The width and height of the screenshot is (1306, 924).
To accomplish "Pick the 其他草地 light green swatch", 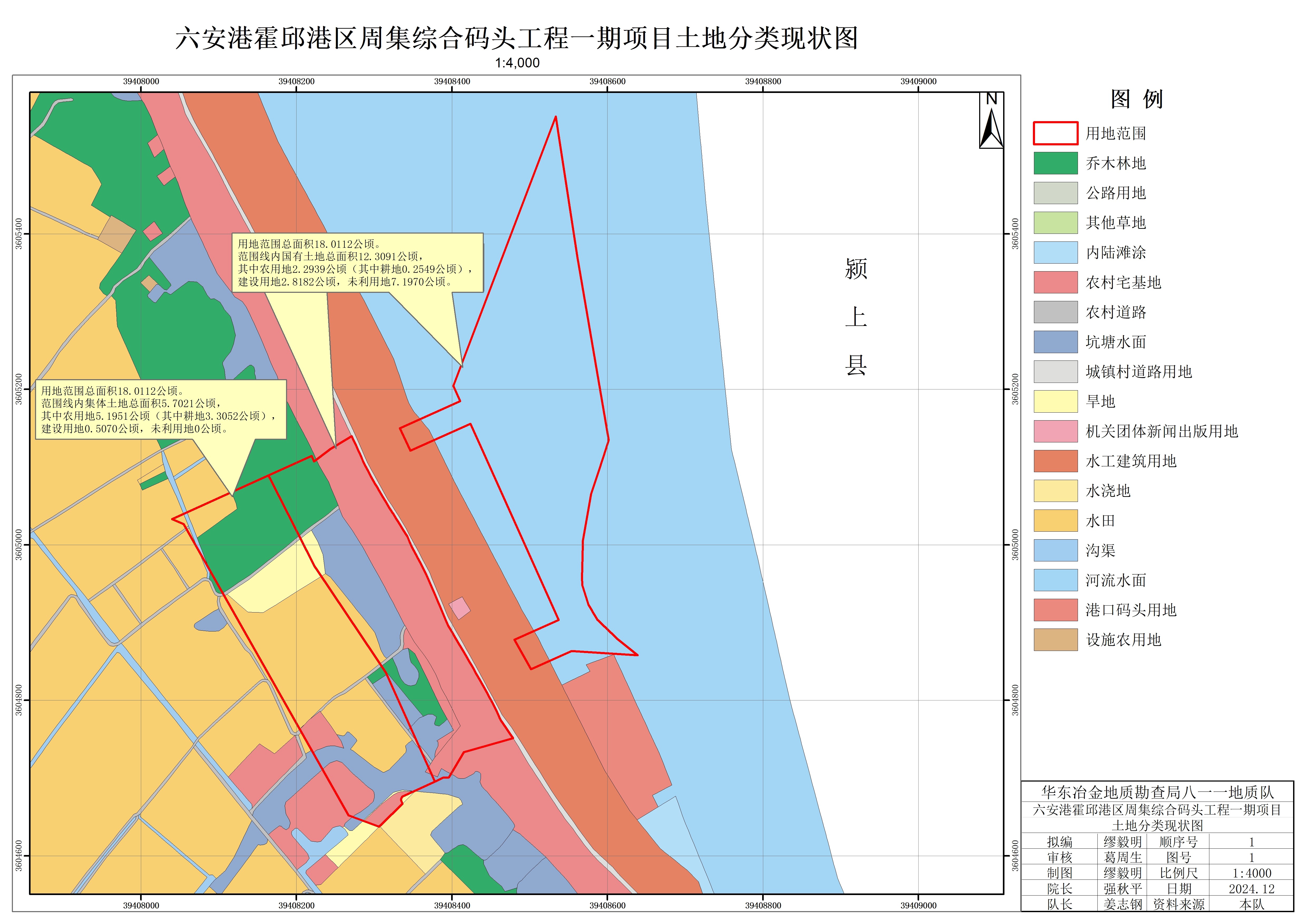I will click(x=1055, y=223).
